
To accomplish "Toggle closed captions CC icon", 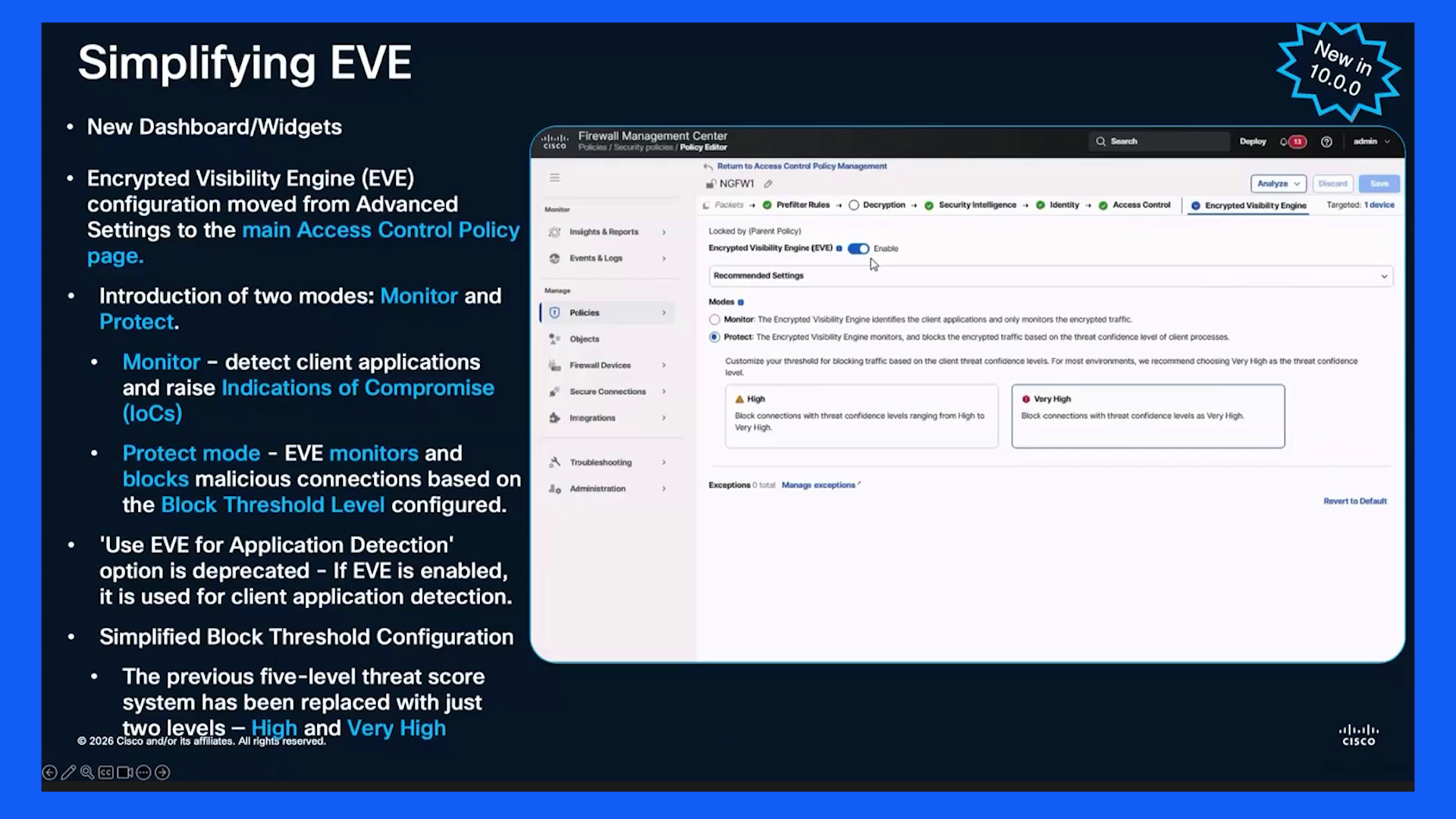I will 106,772.
